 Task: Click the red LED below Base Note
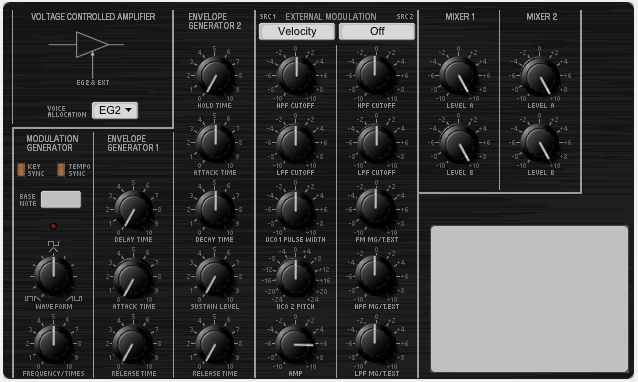point(53,227)
